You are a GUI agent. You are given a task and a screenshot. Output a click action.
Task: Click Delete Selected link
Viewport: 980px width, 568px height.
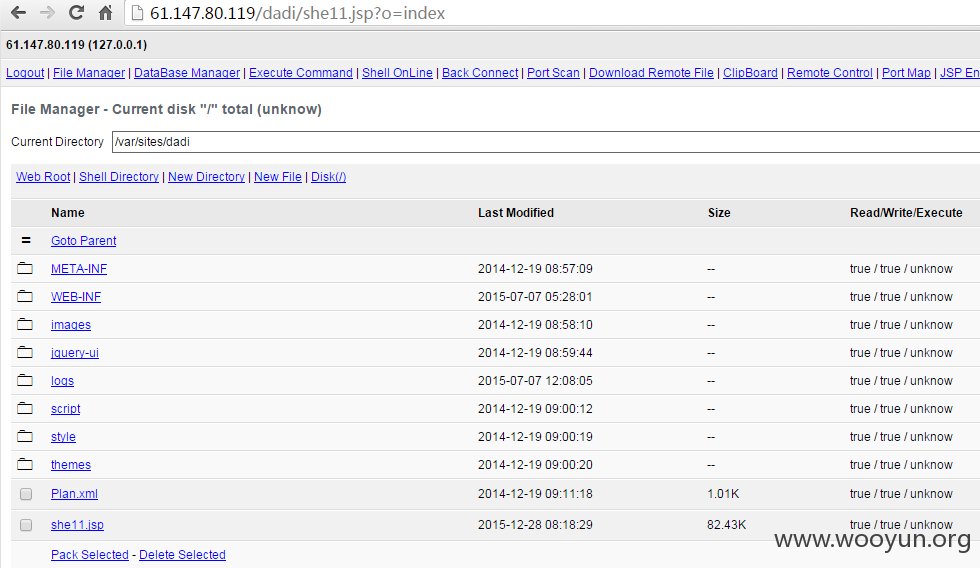coord(182,554)
